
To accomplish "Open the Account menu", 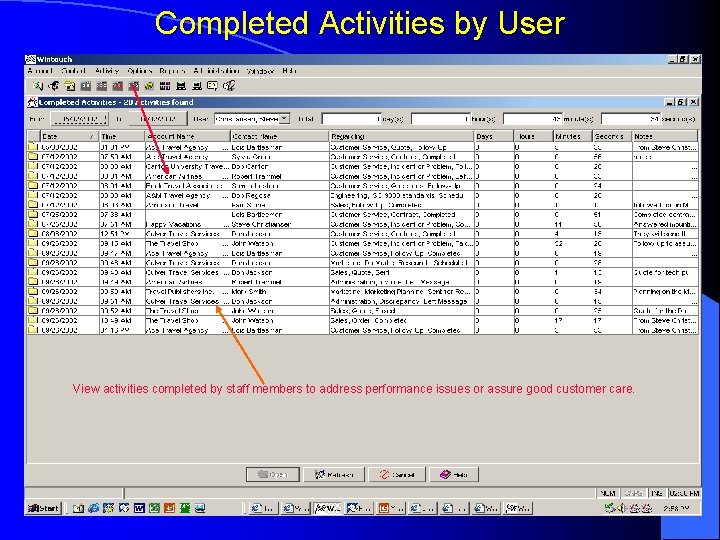I will 40,71.
